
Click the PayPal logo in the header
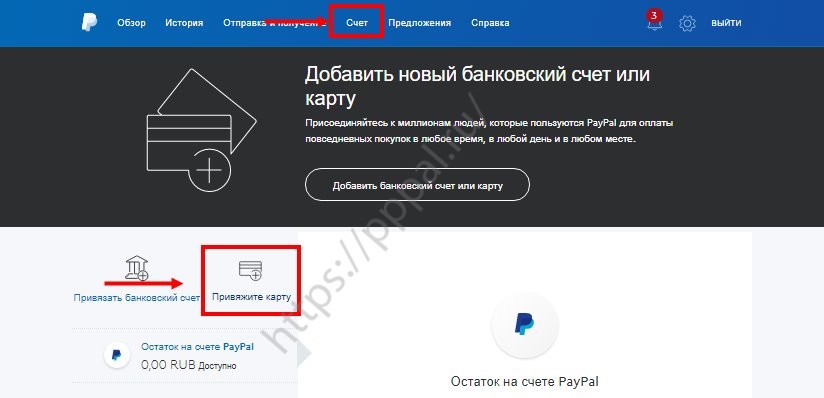click(89, 23)
